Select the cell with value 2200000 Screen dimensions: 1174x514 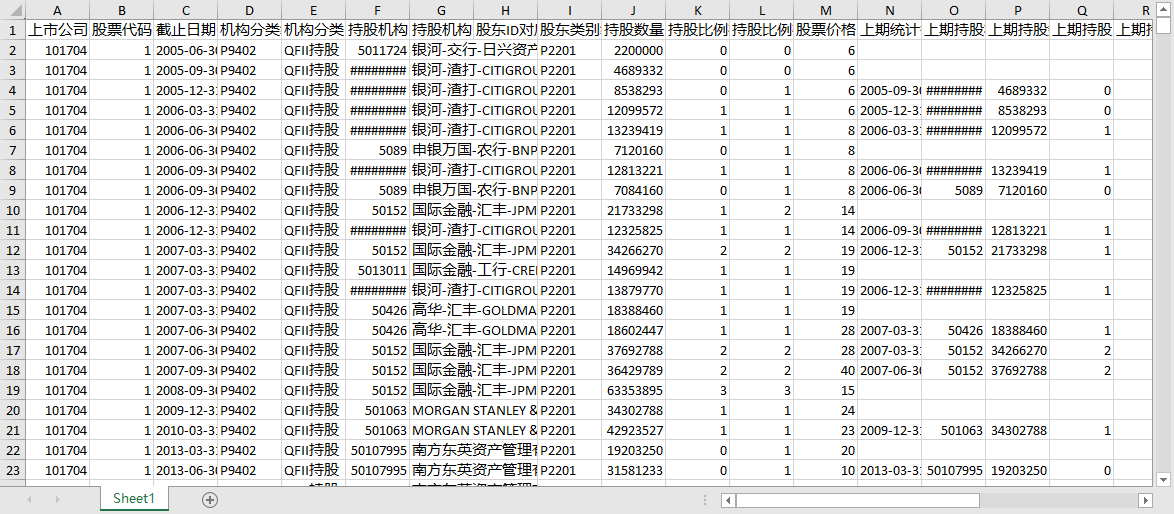(633, 51)
